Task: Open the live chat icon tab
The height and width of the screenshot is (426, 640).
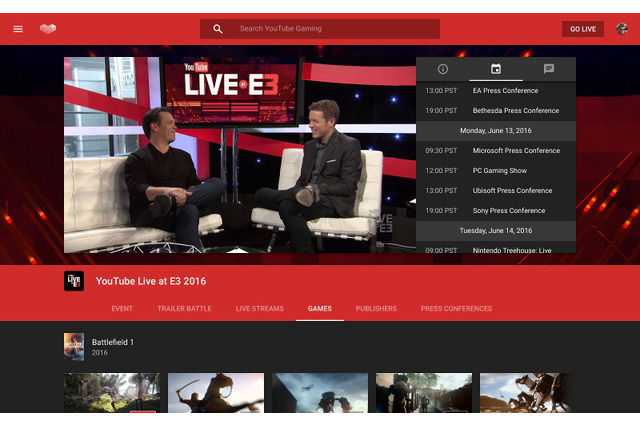Action: coord(548,69)
